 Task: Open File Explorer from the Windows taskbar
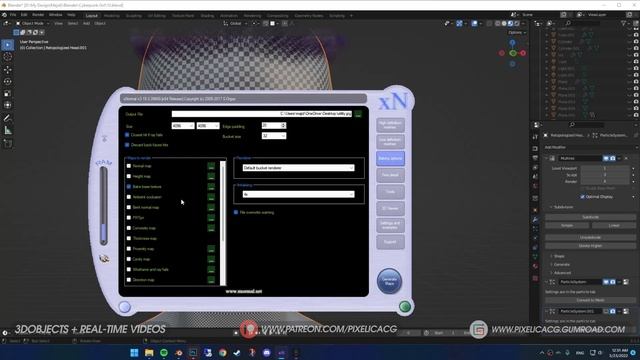pyautogui.click(x=149, y=353)
